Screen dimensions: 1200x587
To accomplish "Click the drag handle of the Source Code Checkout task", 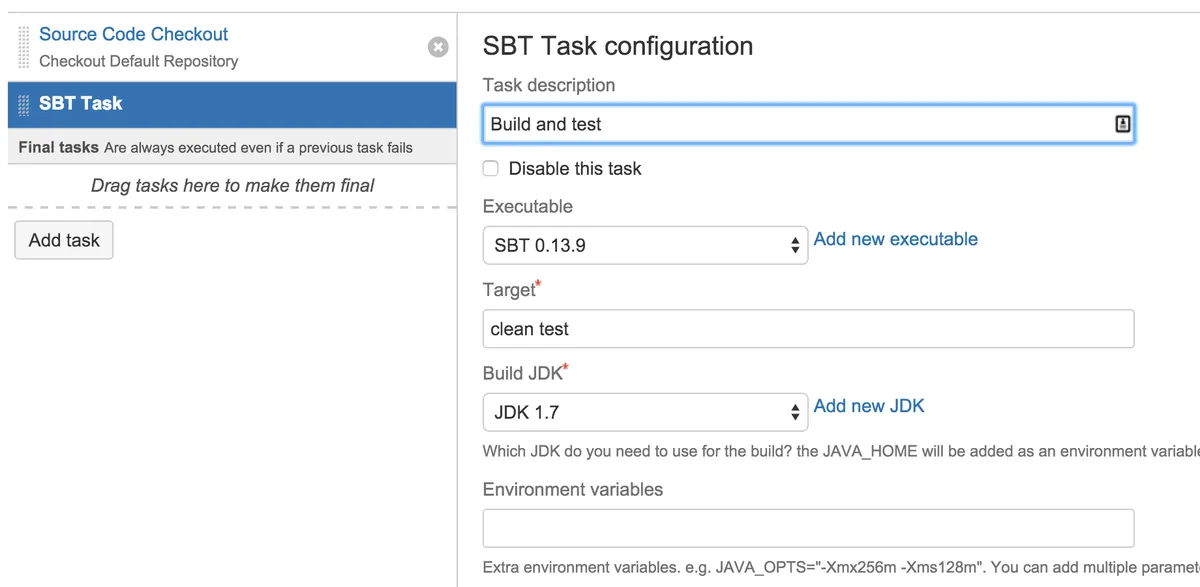I will (25, 47).
